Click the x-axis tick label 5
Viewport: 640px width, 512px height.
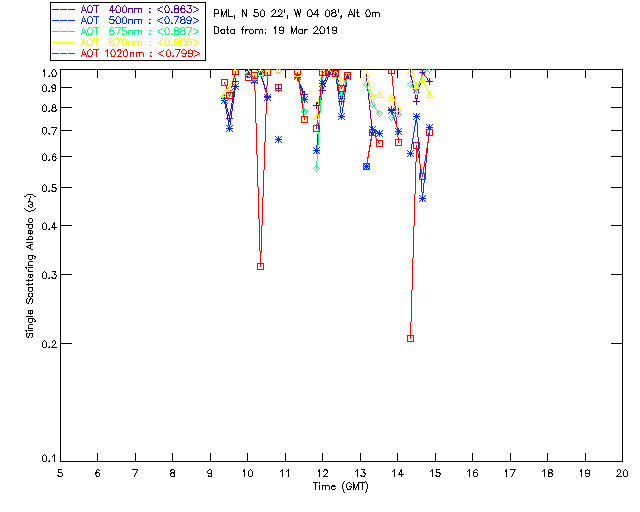[x=60, y=473]
